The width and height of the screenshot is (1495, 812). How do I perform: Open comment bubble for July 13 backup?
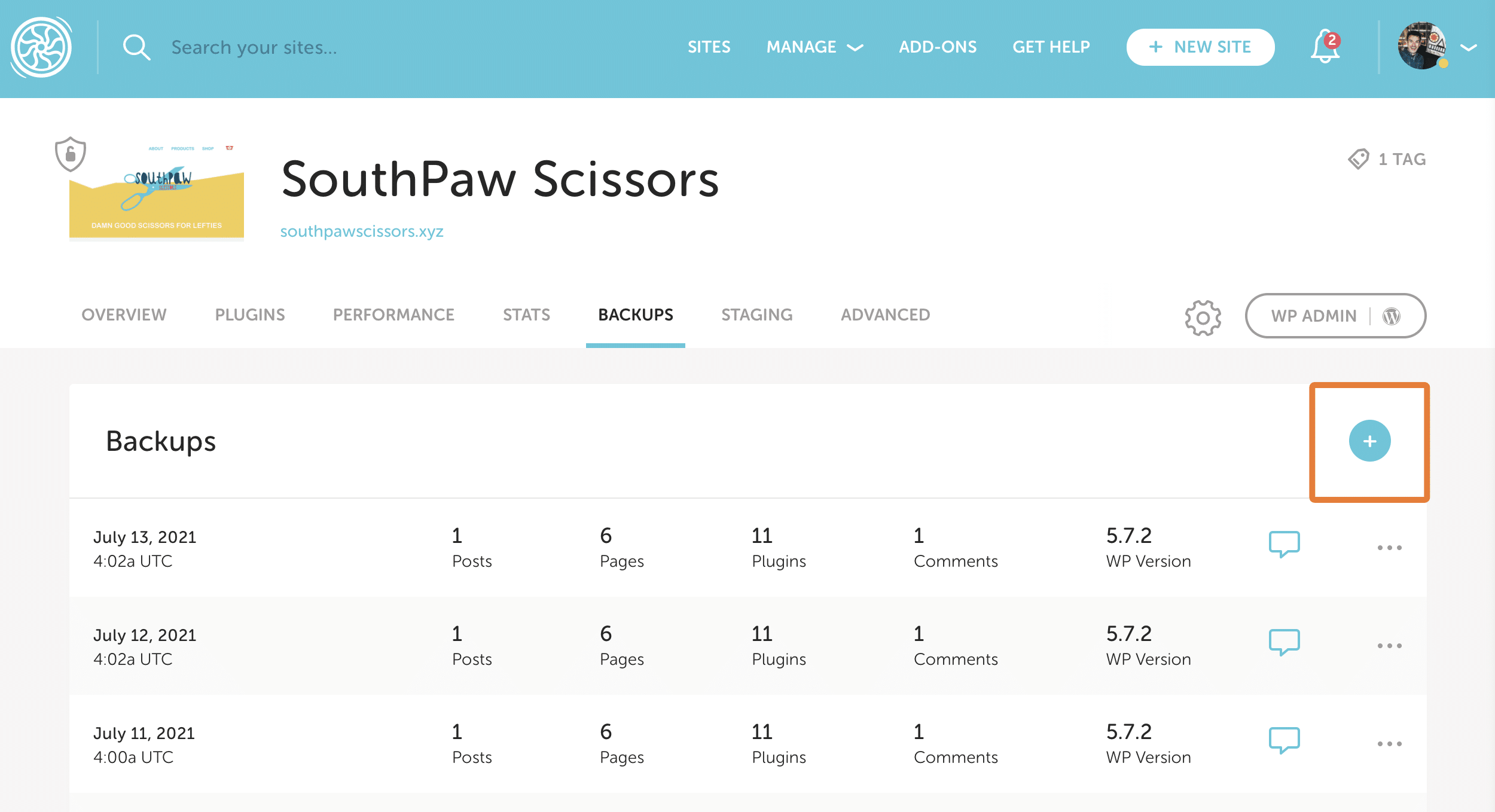(1284, 544)
